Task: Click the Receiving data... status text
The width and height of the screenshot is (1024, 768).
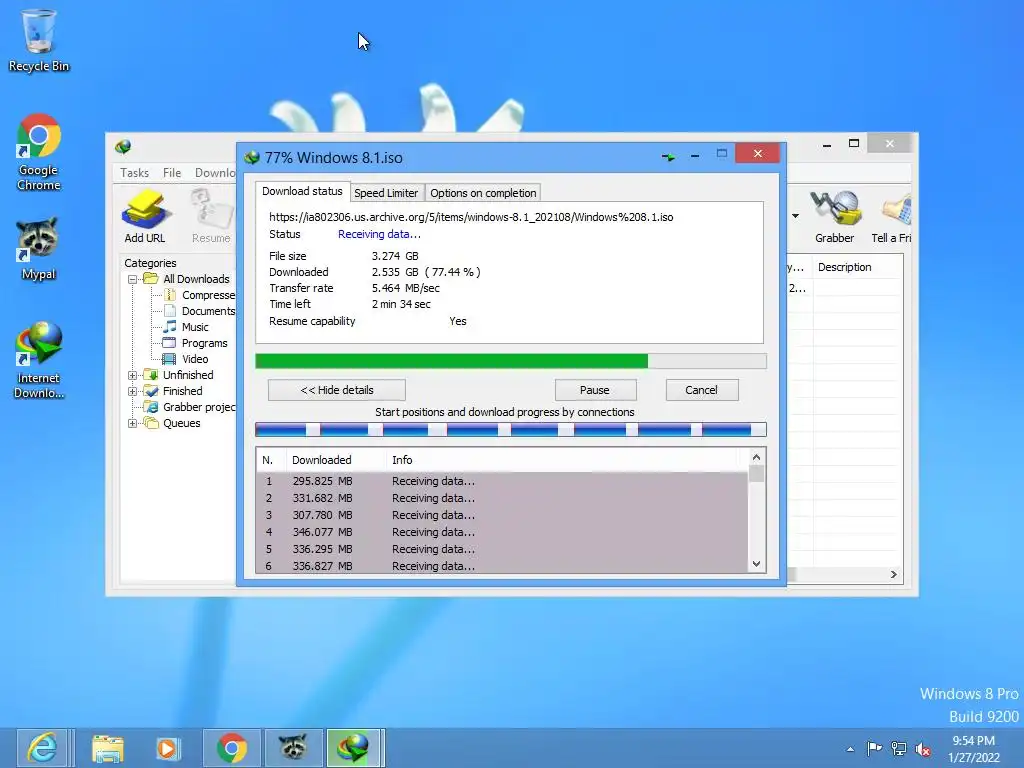Action: 379,234
